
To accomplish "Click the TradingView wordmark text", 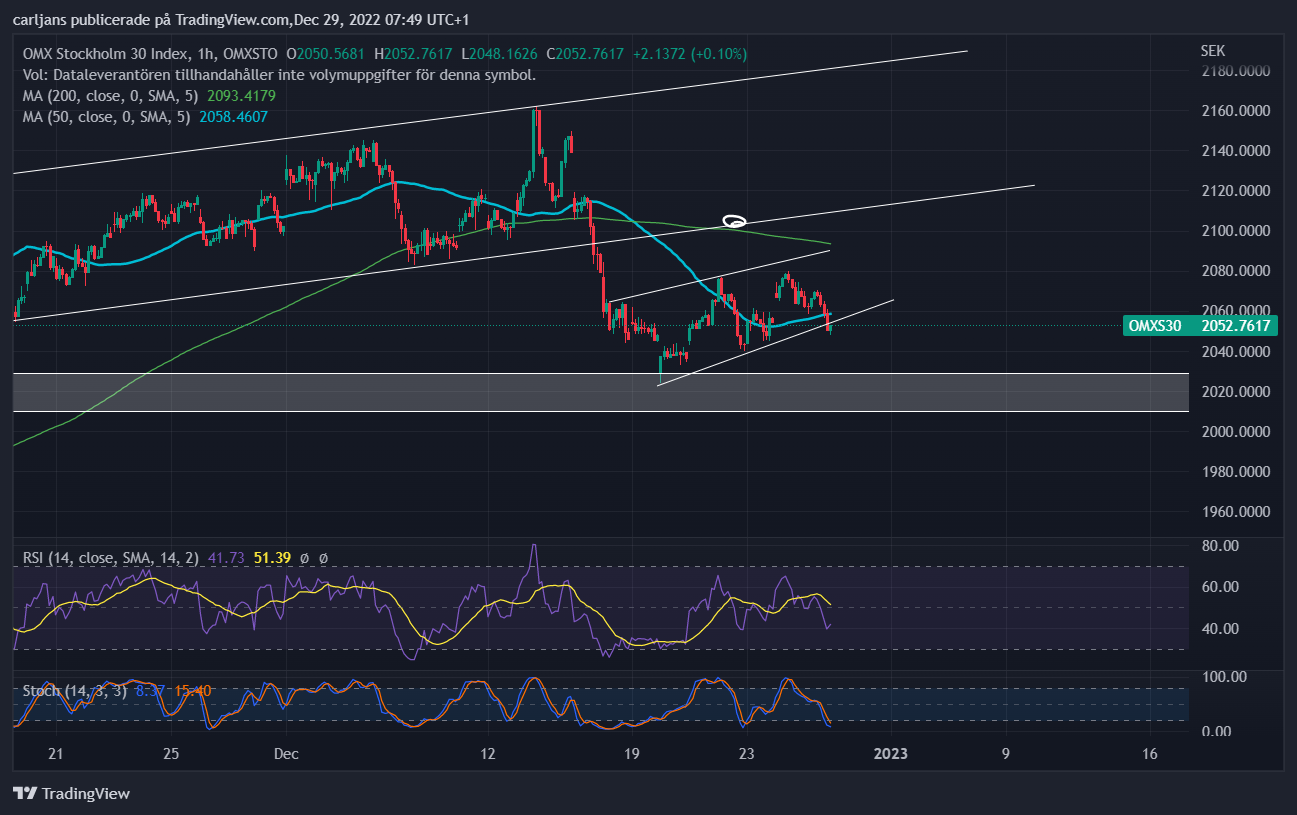I will (86, 794).
